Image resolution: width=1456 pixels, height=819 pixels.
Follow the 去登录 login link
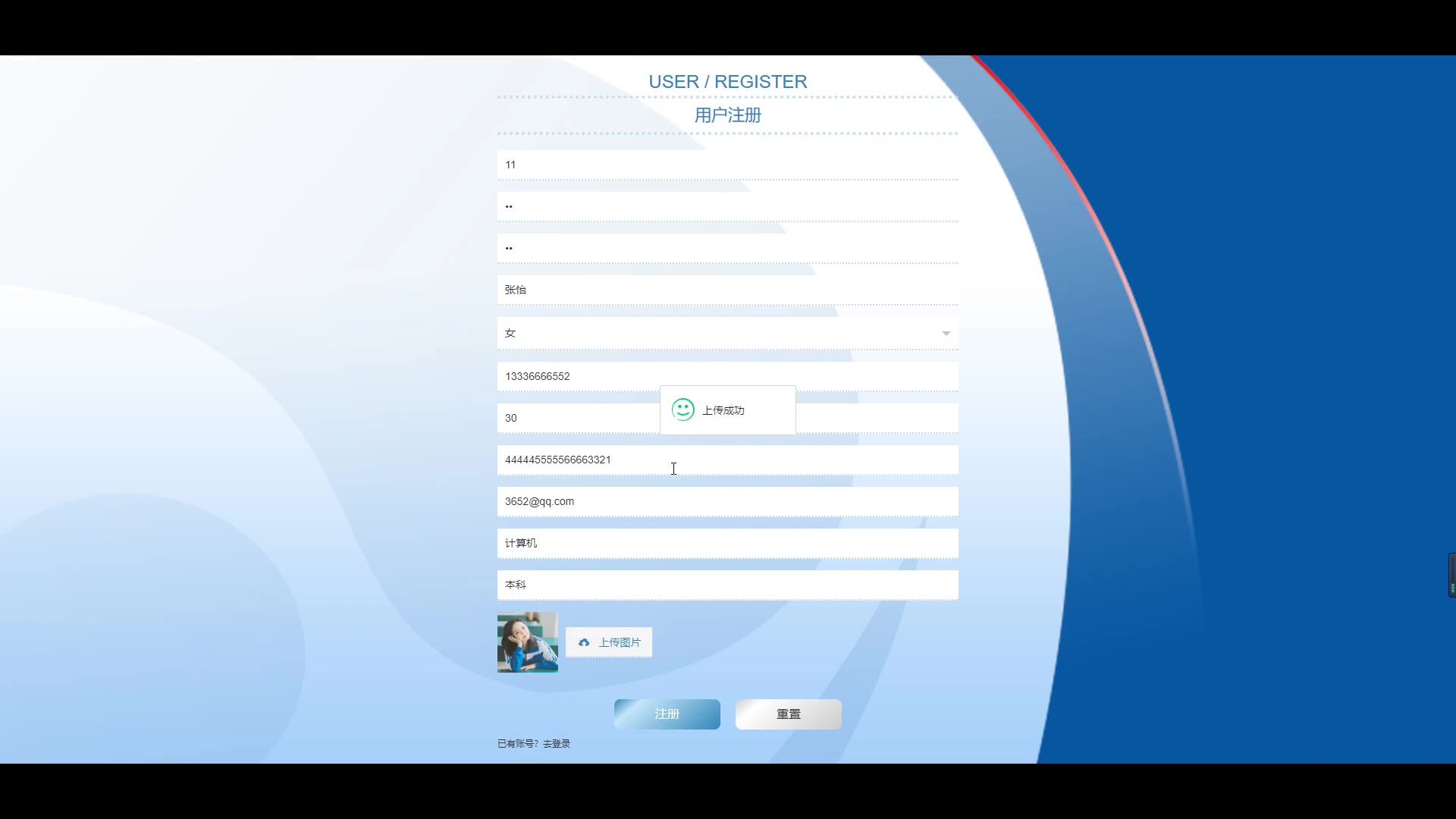pos(557,744)
